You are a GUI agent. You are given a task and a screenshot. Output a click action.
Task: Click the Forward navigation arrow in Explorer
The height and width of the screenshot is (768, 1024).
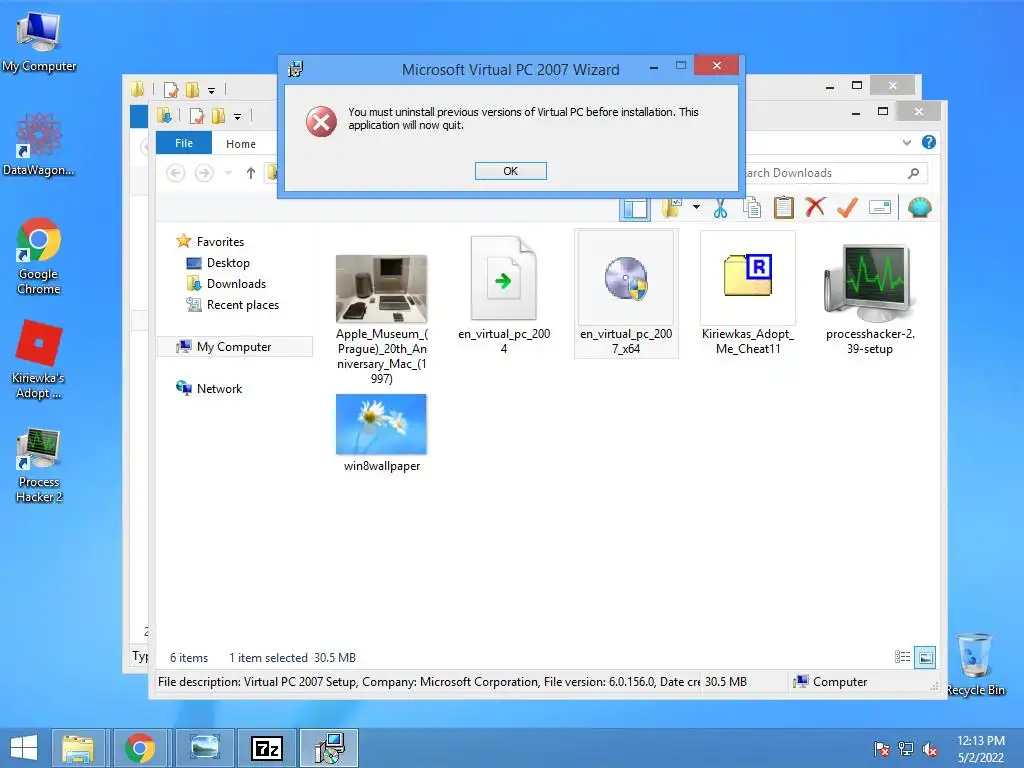coord(204,173)
